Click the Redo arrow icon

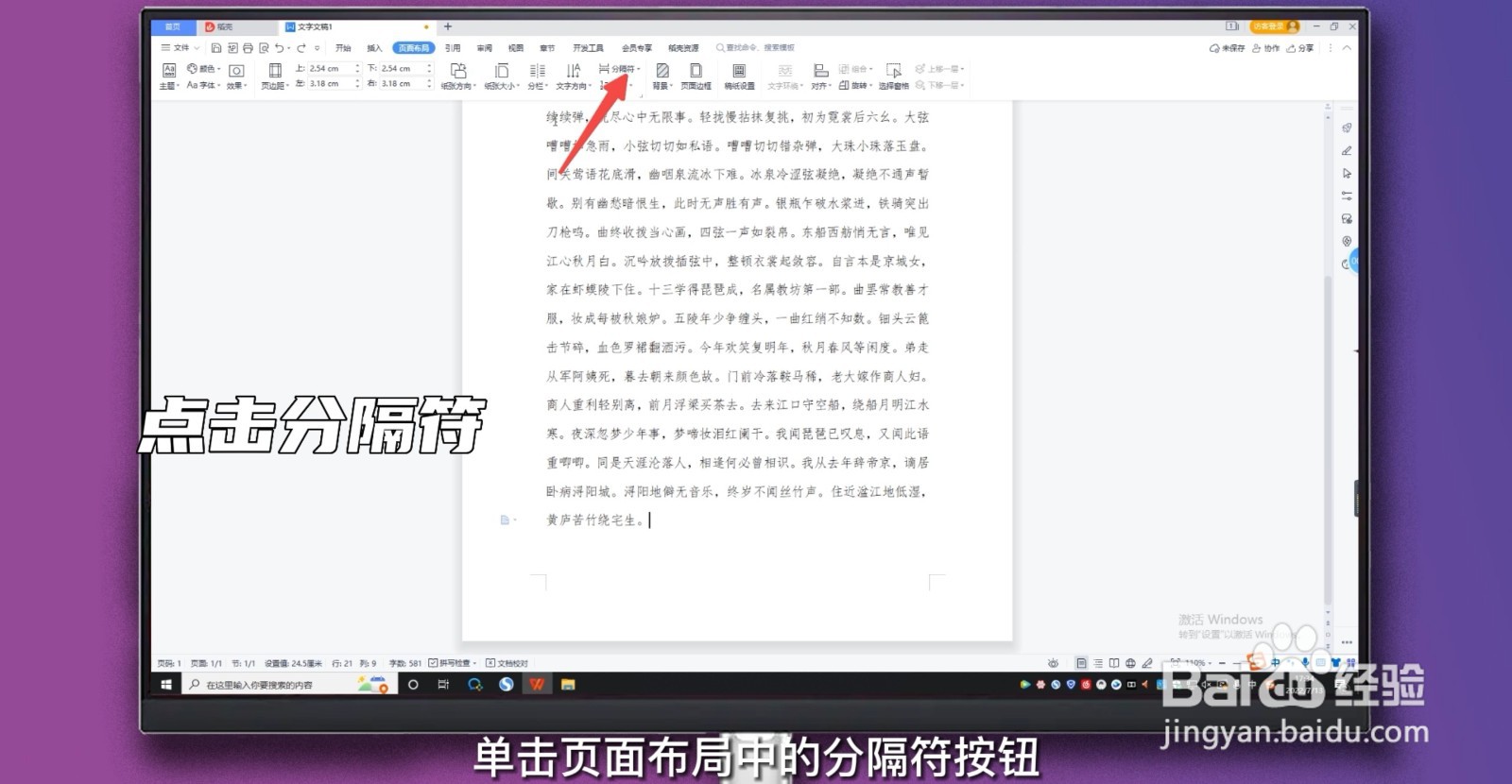(x=301, y=48)
